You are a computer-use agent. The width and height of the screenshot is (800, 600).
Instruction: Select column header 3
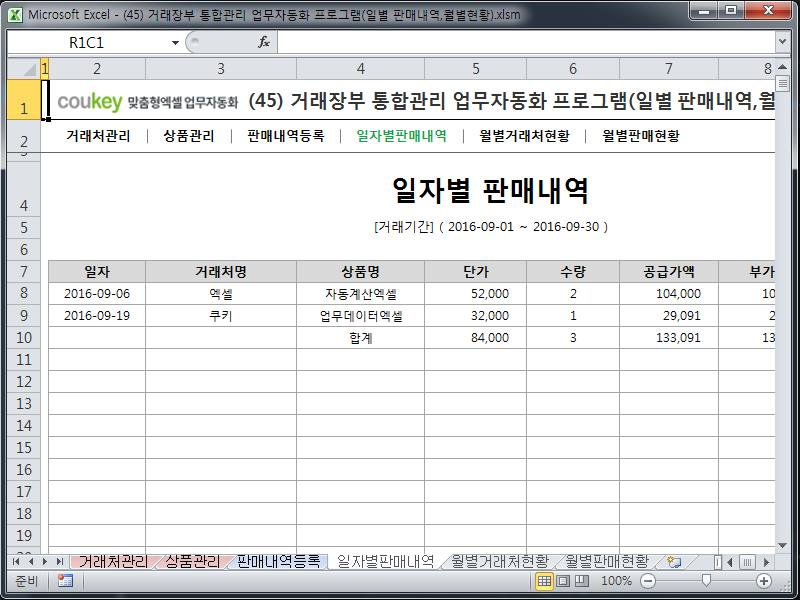(x=221, y=68)
